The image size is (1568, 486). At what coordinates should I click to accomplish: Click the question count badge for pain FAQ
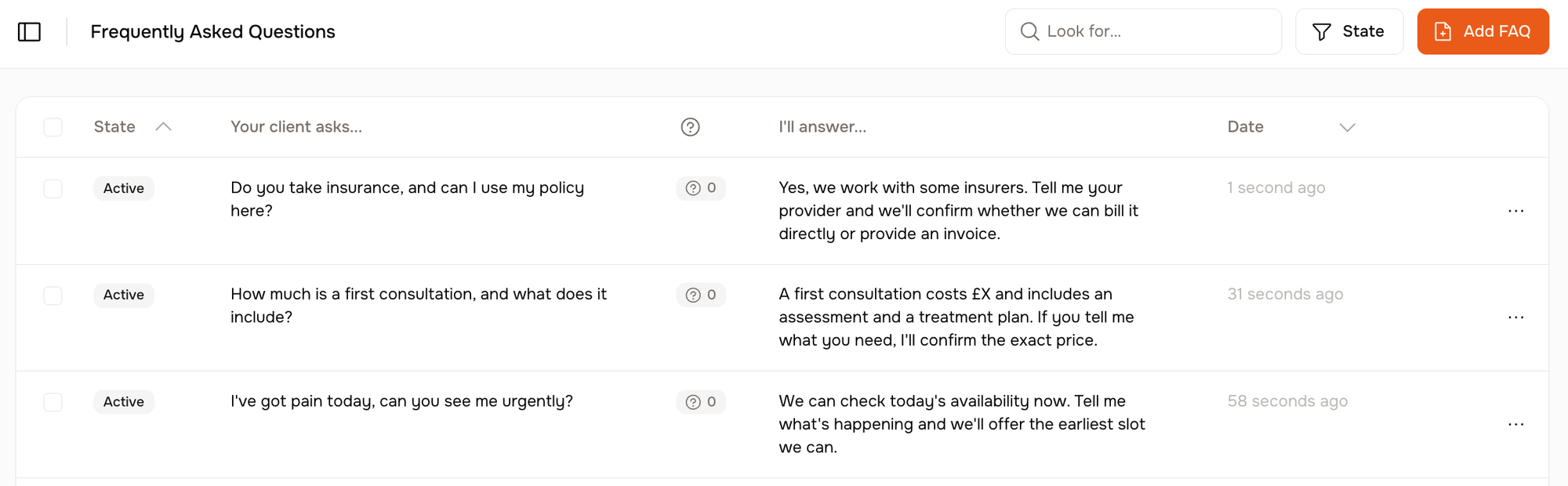tap(701, 402)
